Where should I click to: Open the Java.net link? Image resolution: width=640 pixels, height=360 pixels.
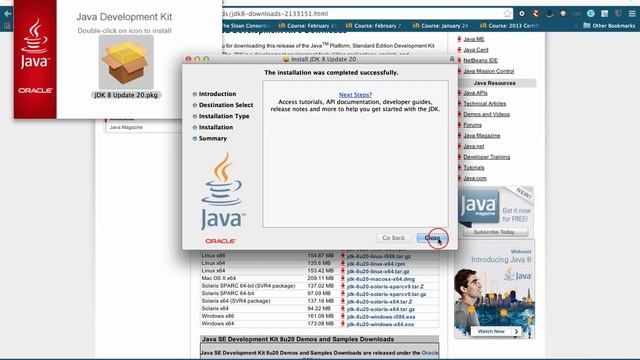pos(473,146)
